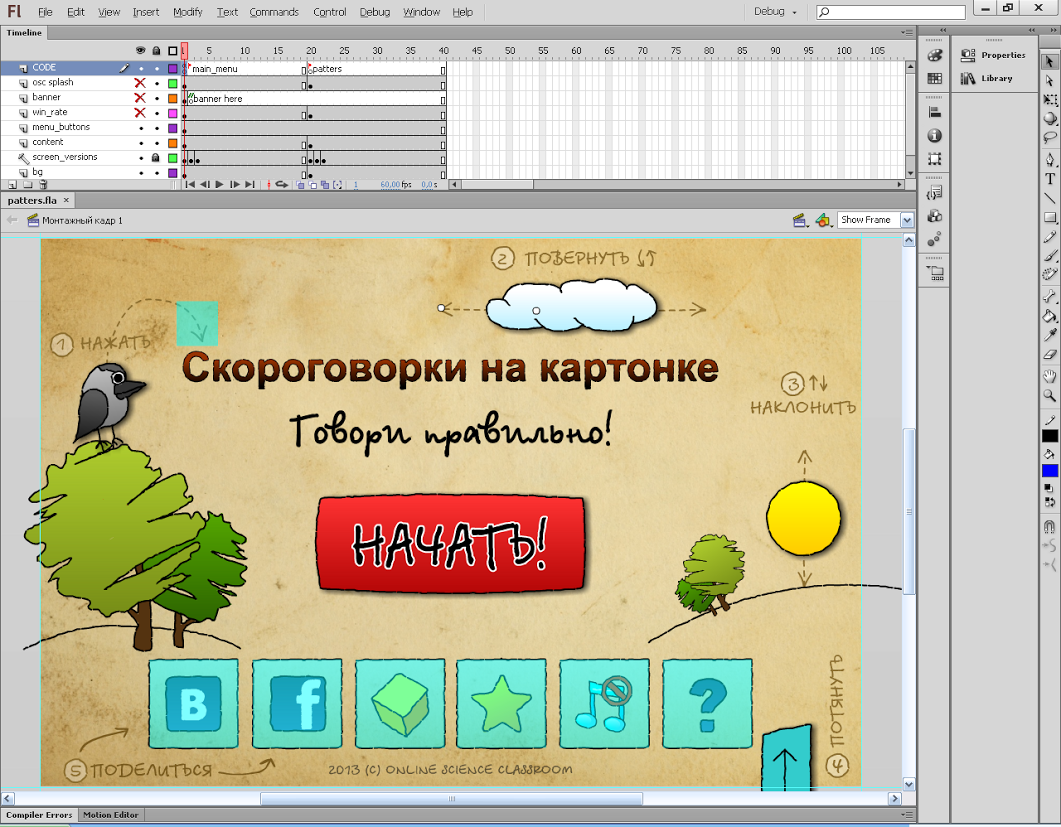
Task: Open the Library panel
Action: pos(987,79)
